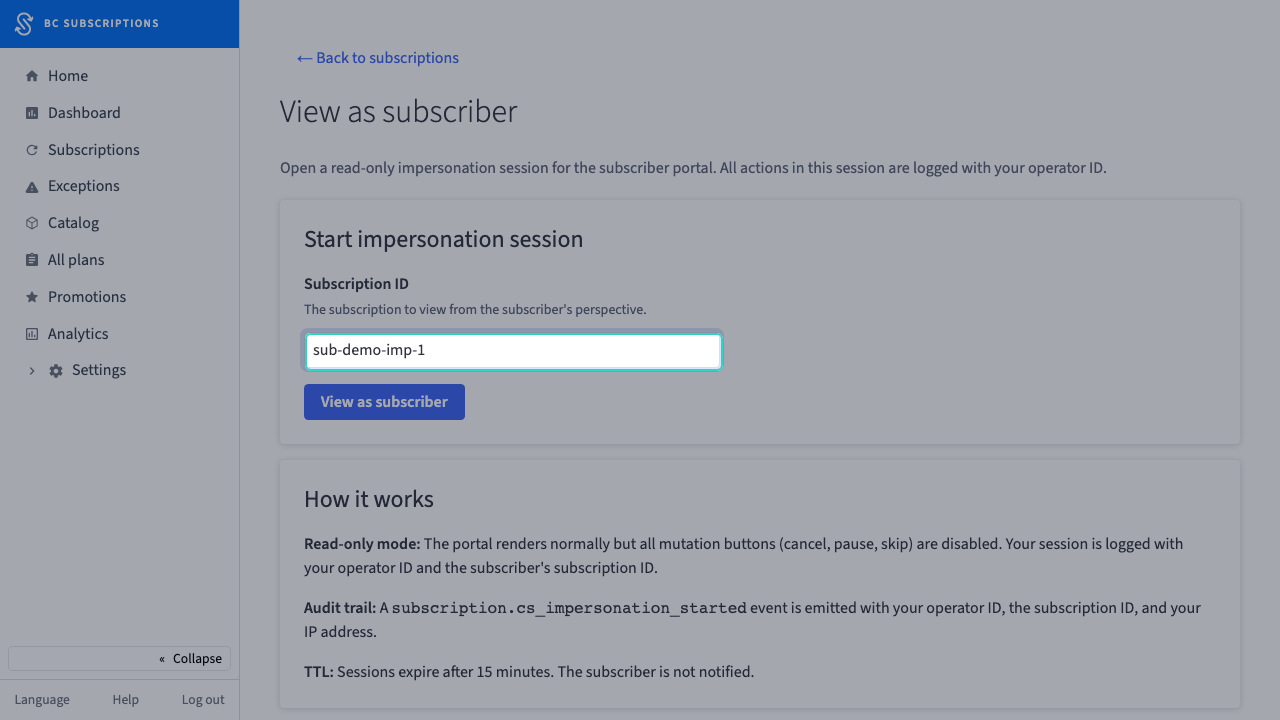Click the Subscriptions refresh-arrow icon
Viewport: 1280px width, 720px height.
[32, 150]
